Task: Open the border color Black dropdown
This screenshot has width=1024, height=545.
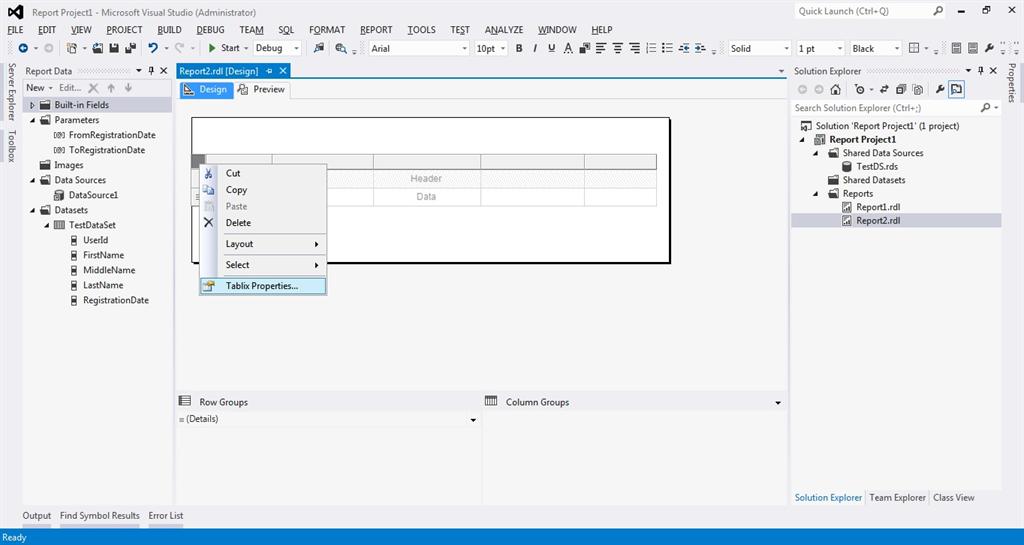Action: tap(875, 48)
